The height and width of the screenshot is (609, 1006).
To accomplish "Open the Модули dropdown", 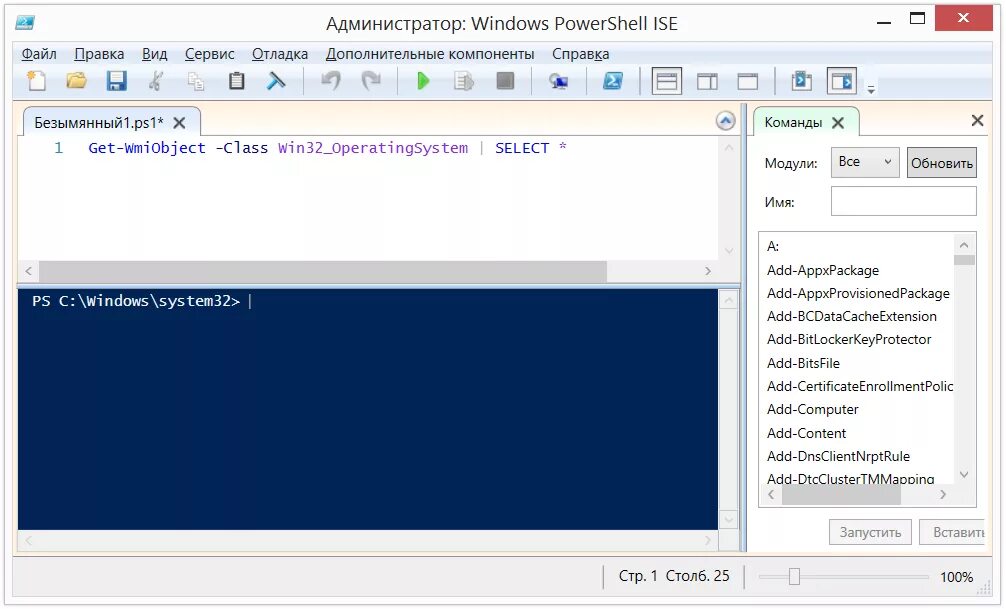I will pos(865,162).
